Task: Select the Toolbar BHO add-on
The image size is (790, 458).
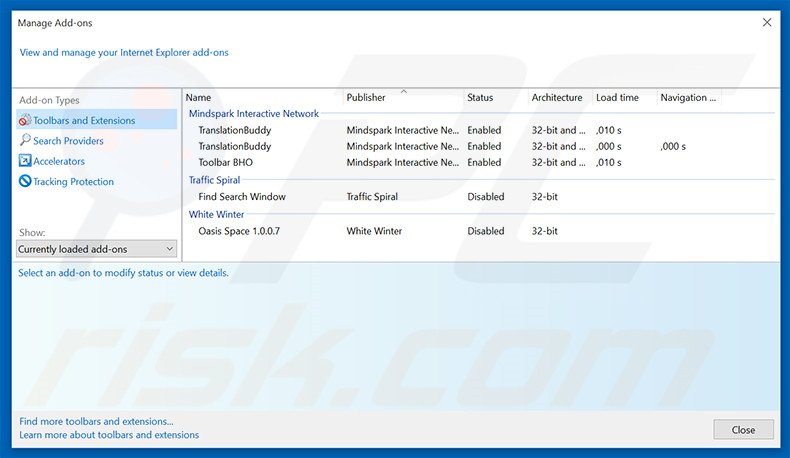Action: 479,162
